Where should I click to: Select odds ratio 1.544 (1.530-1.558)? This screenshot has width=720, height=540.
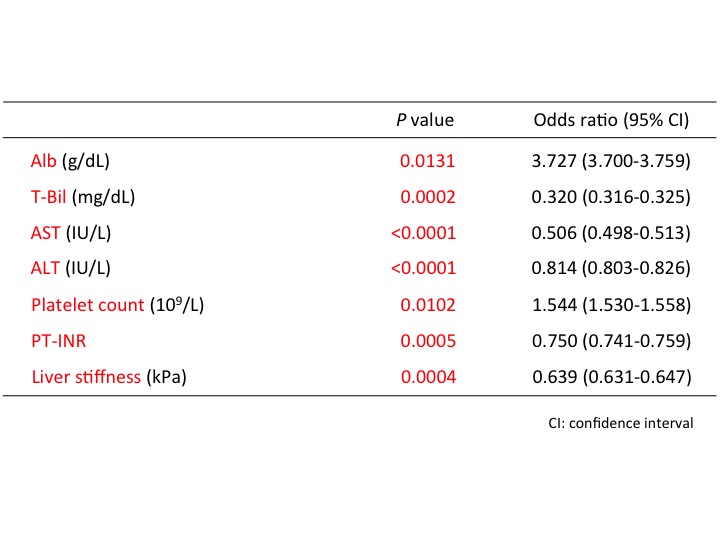(x=611, y=305)
